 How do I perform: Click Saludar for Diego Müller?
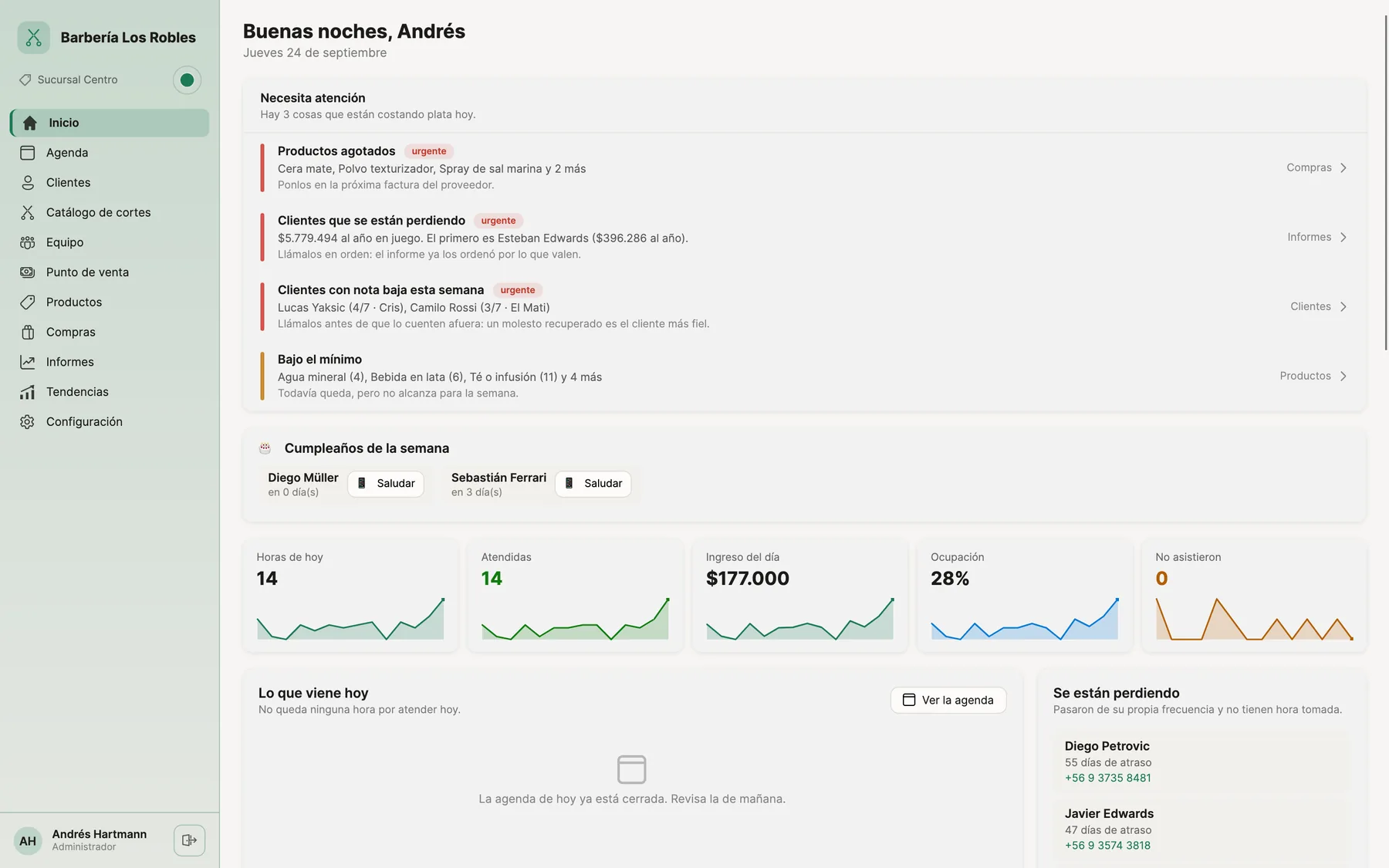386,484
